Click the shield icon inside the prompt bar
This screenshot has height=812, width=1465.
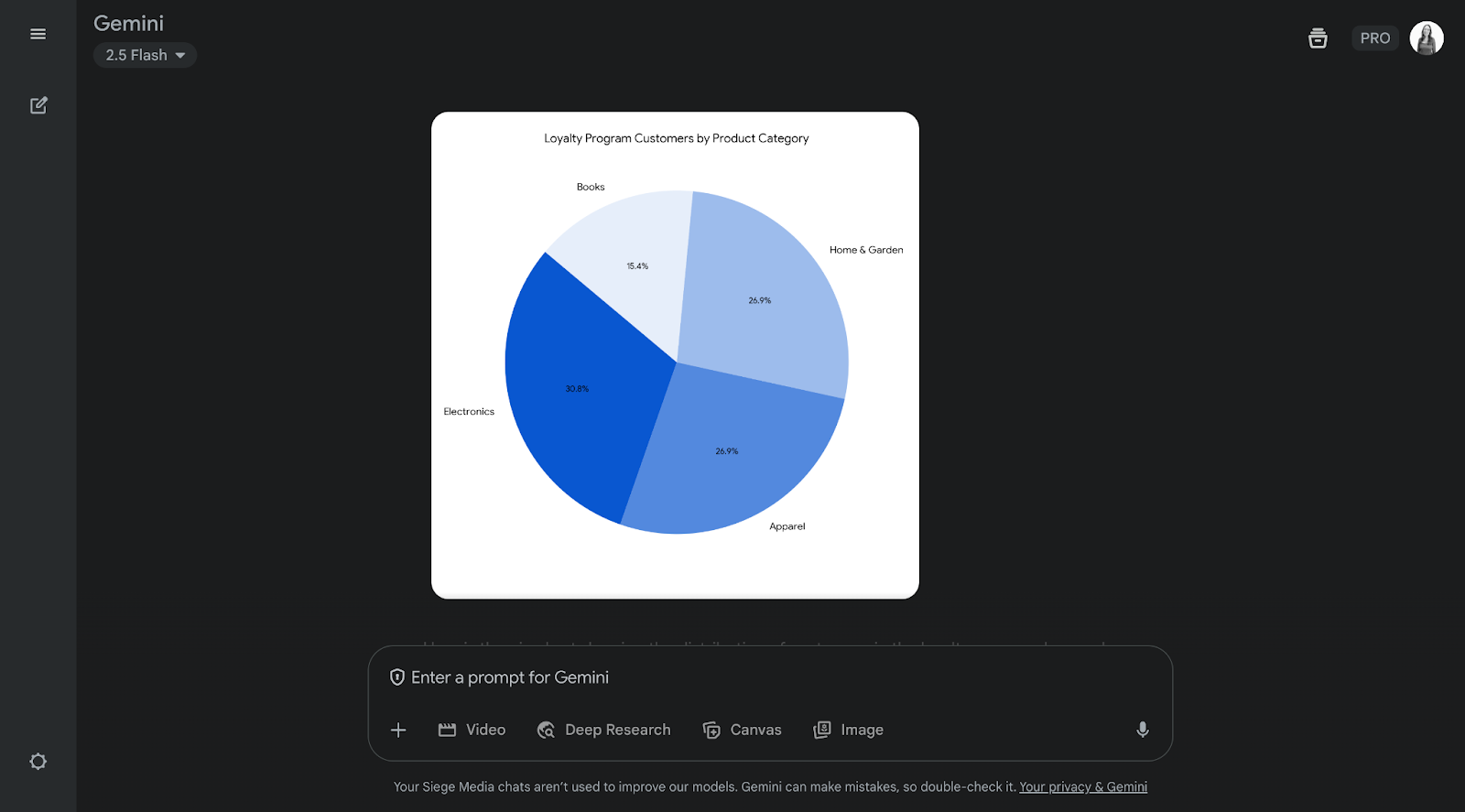(396, 677)
